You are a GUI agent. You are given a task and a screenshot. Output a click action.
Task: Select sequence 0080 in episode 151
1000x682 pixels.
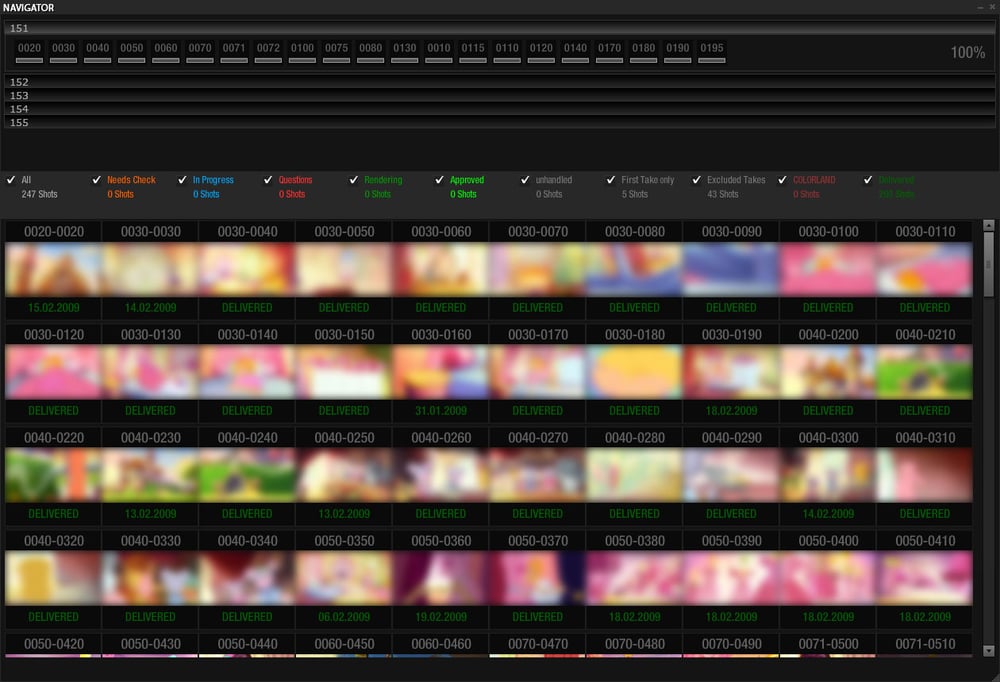(x=371, y=52)
